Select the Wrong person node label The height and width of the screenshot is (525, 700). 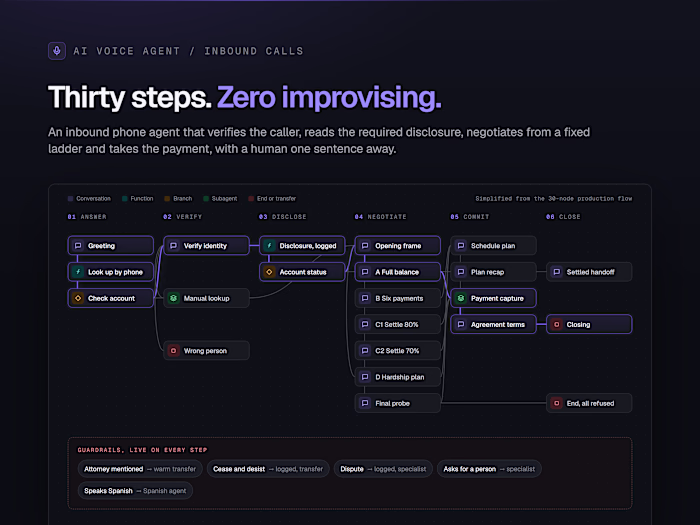[x=205, y=351]
